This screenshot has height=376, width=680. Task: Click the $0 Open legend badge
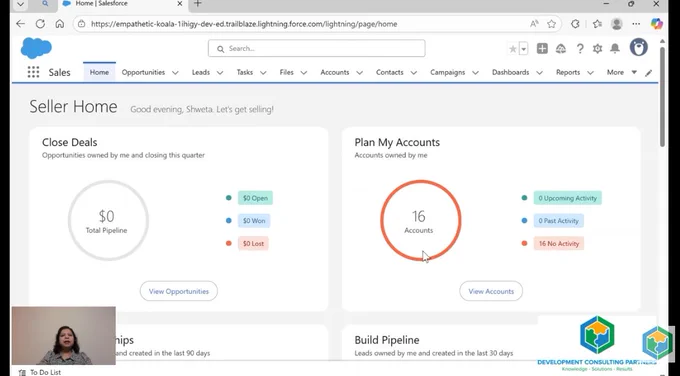click(x=255, y=198)
